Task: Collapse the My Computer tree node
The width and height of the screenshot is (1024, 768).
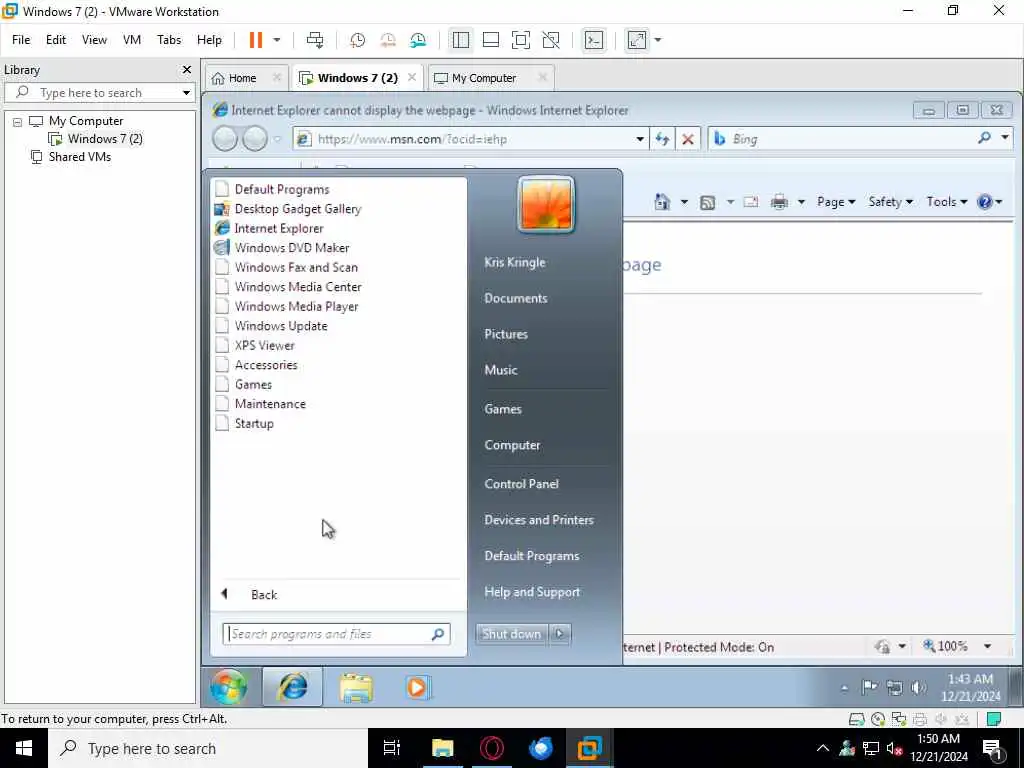Action: pos(17,121)
